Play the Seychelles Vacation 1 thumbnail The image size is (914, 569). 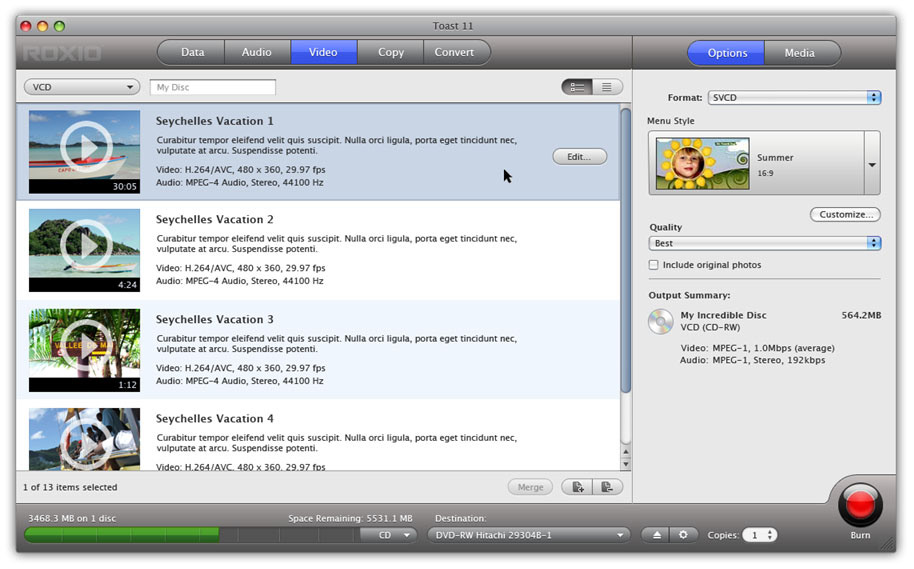85,147
